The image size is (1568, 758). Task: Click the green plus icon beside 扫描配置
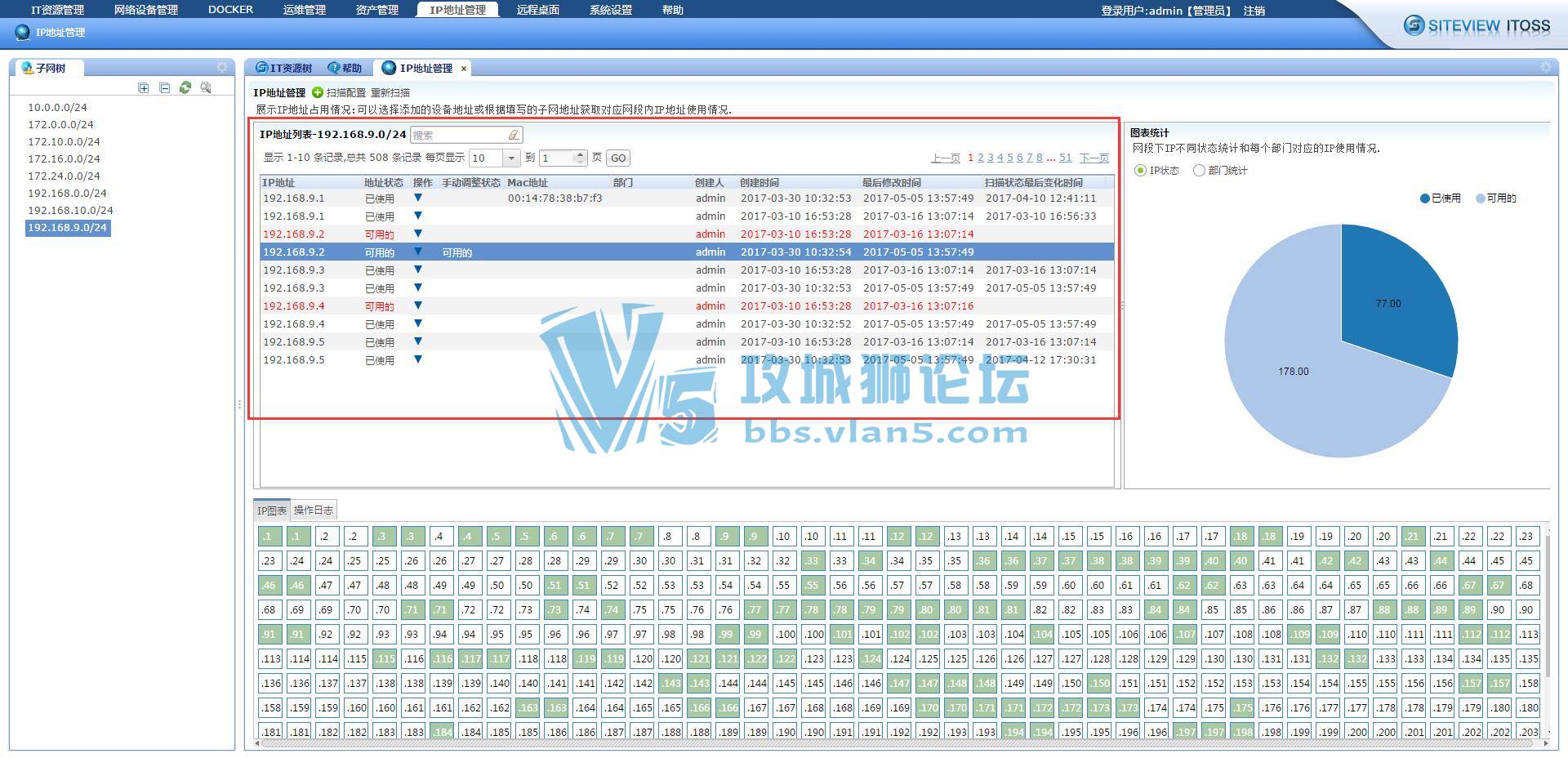coord(318,92)
